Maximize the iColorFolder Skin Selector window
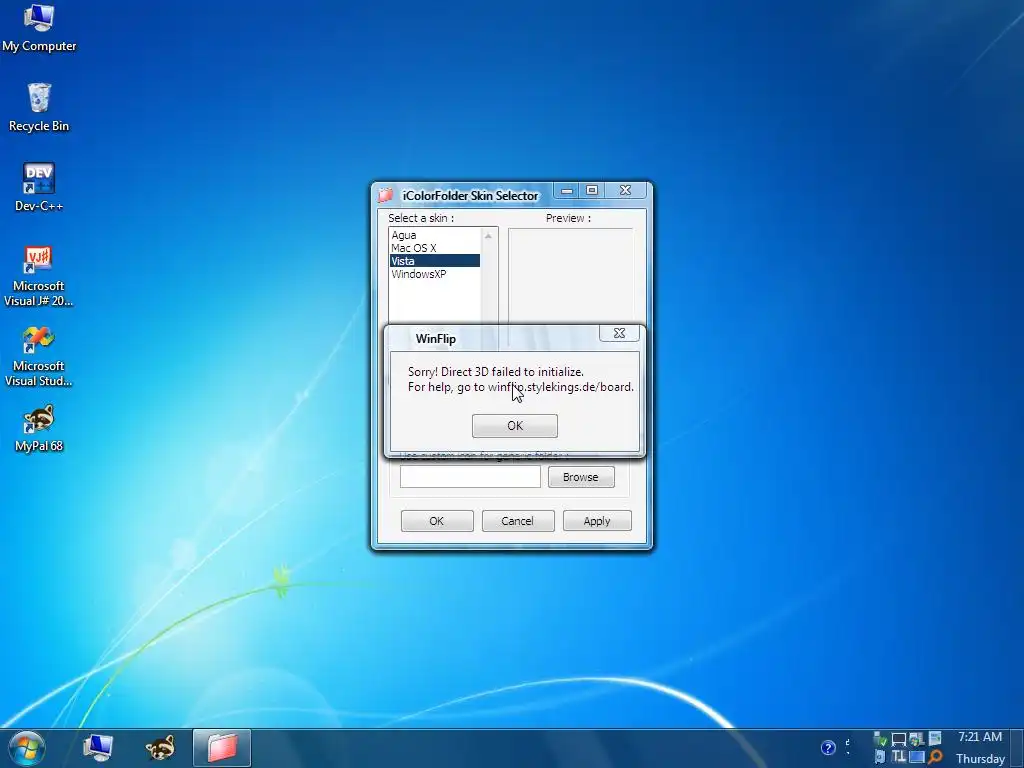Screen dimensions: 1024x768 [592, 190]
